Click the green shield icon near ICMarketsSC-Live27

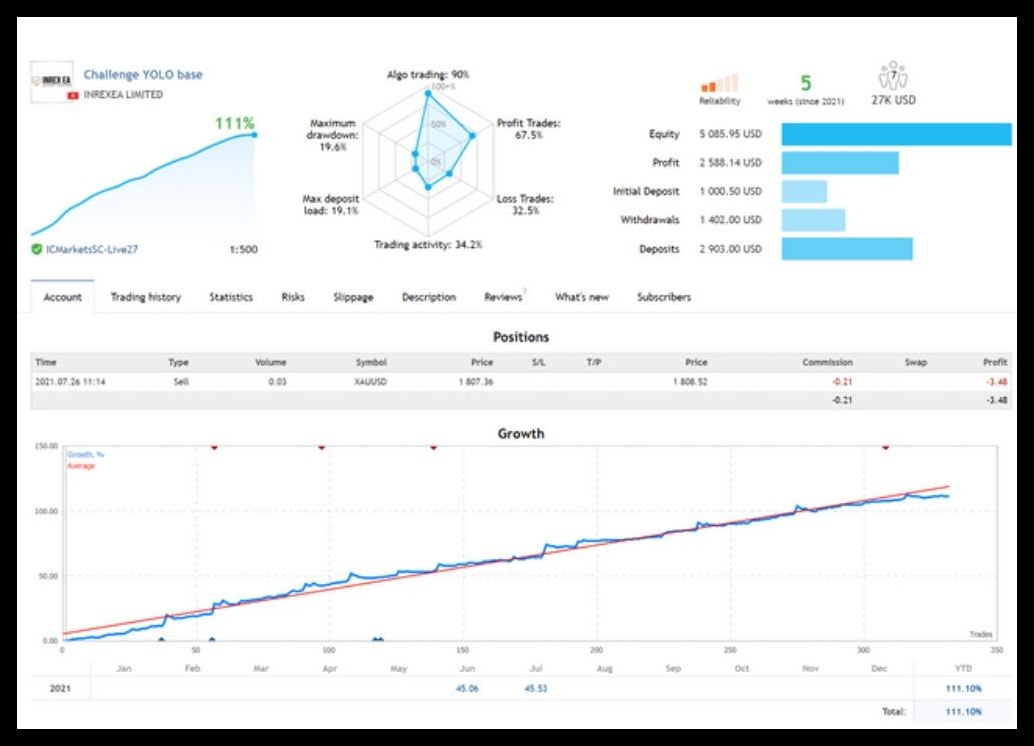36,249
